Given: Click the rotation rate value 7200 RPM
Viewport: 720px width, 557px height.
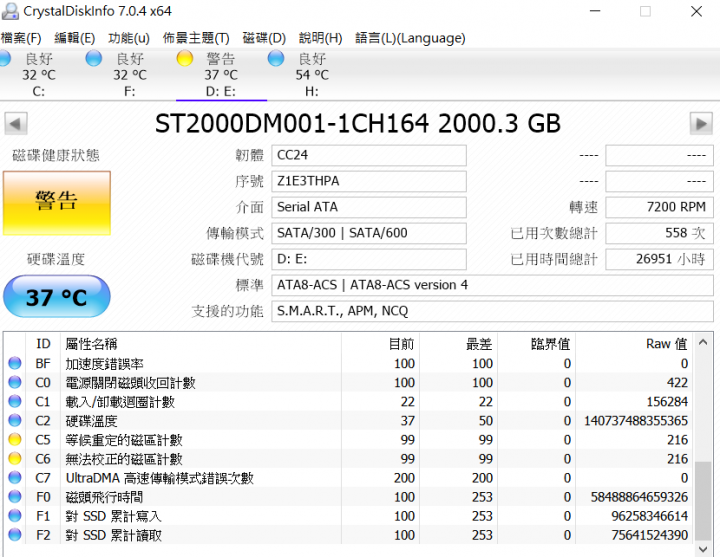Looking at the screenshot, I should pyautogui.click(x=659, y=207).
